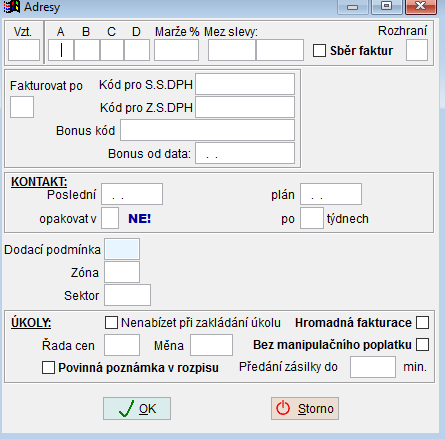Click the Rozhraní input box
Screen dimensions: 445x439
coord(417,50)
